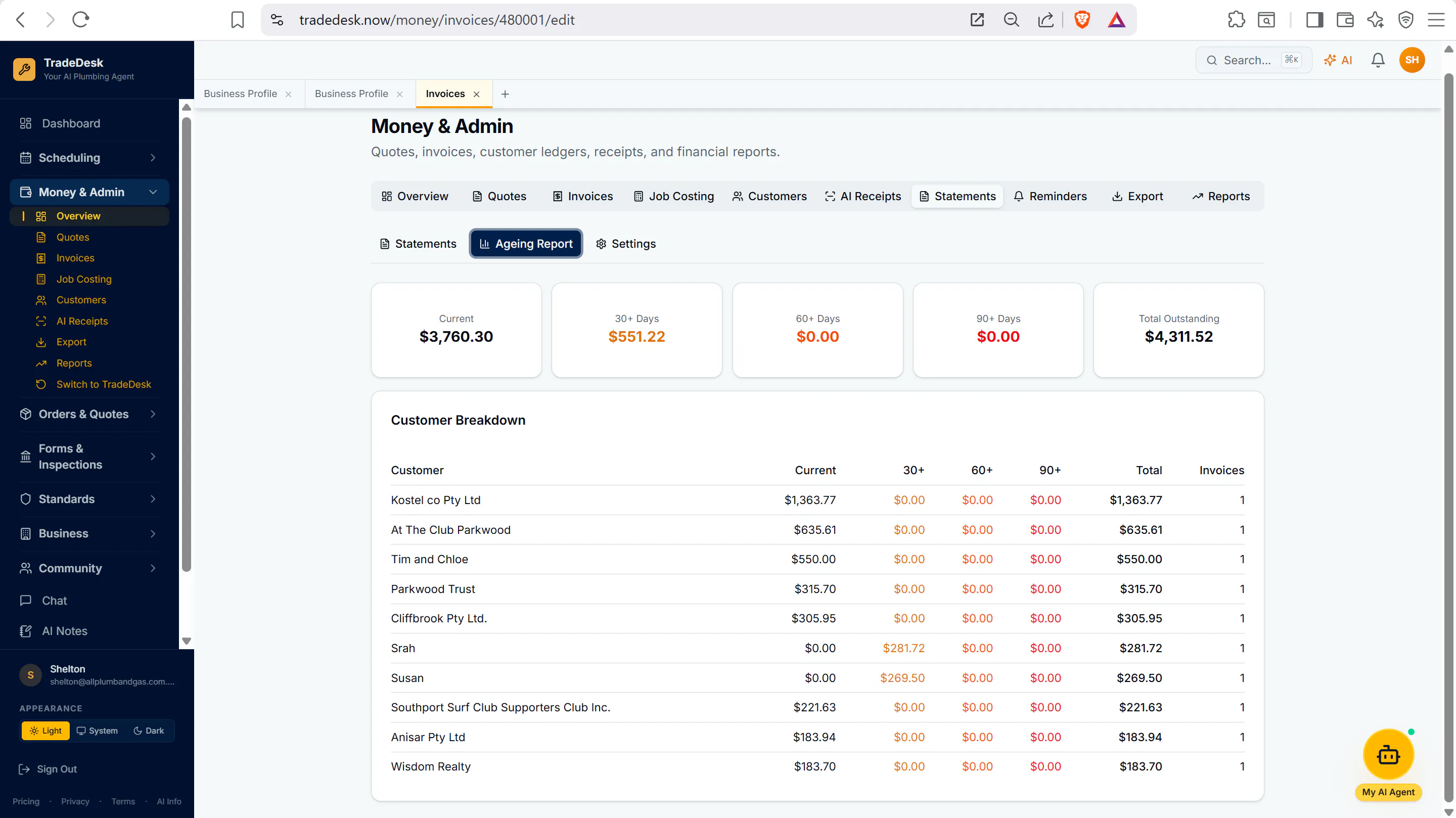The width and height of the screenshot is (1456, 818).
Task: Open notifications bell icon
Action: click(1378, 60)
